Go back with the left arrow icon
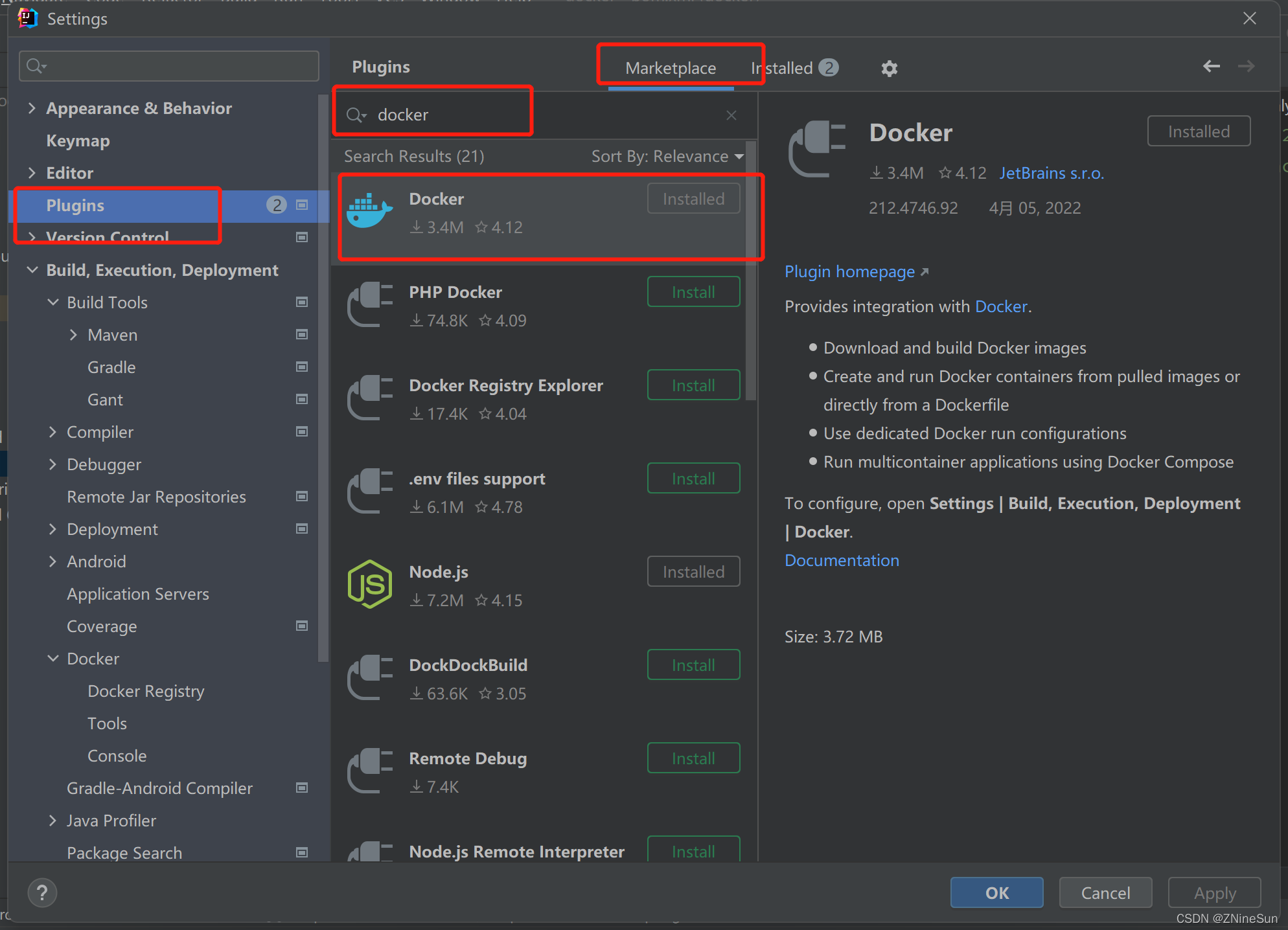The height and width of the screenshot is (930, 1288). pyautogui.click(x=1212, y=66)
